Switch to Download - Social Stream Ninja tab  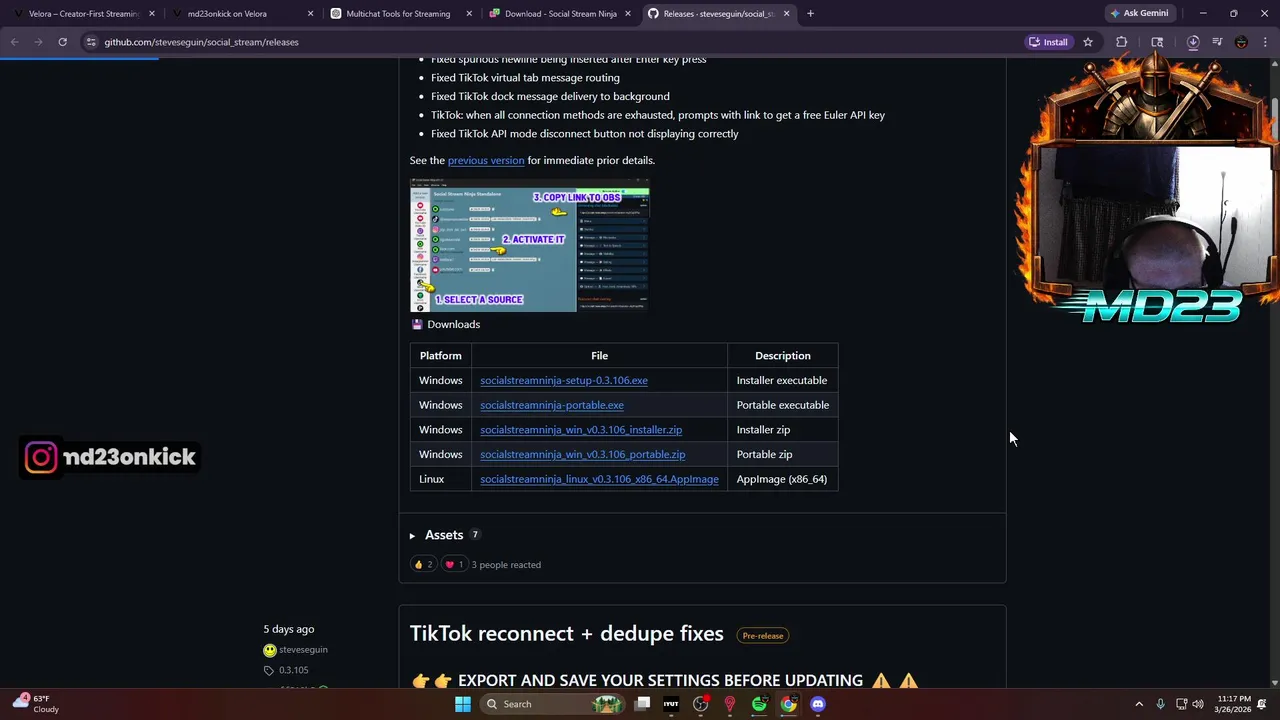pyautogui.click(x=560, y=14)
